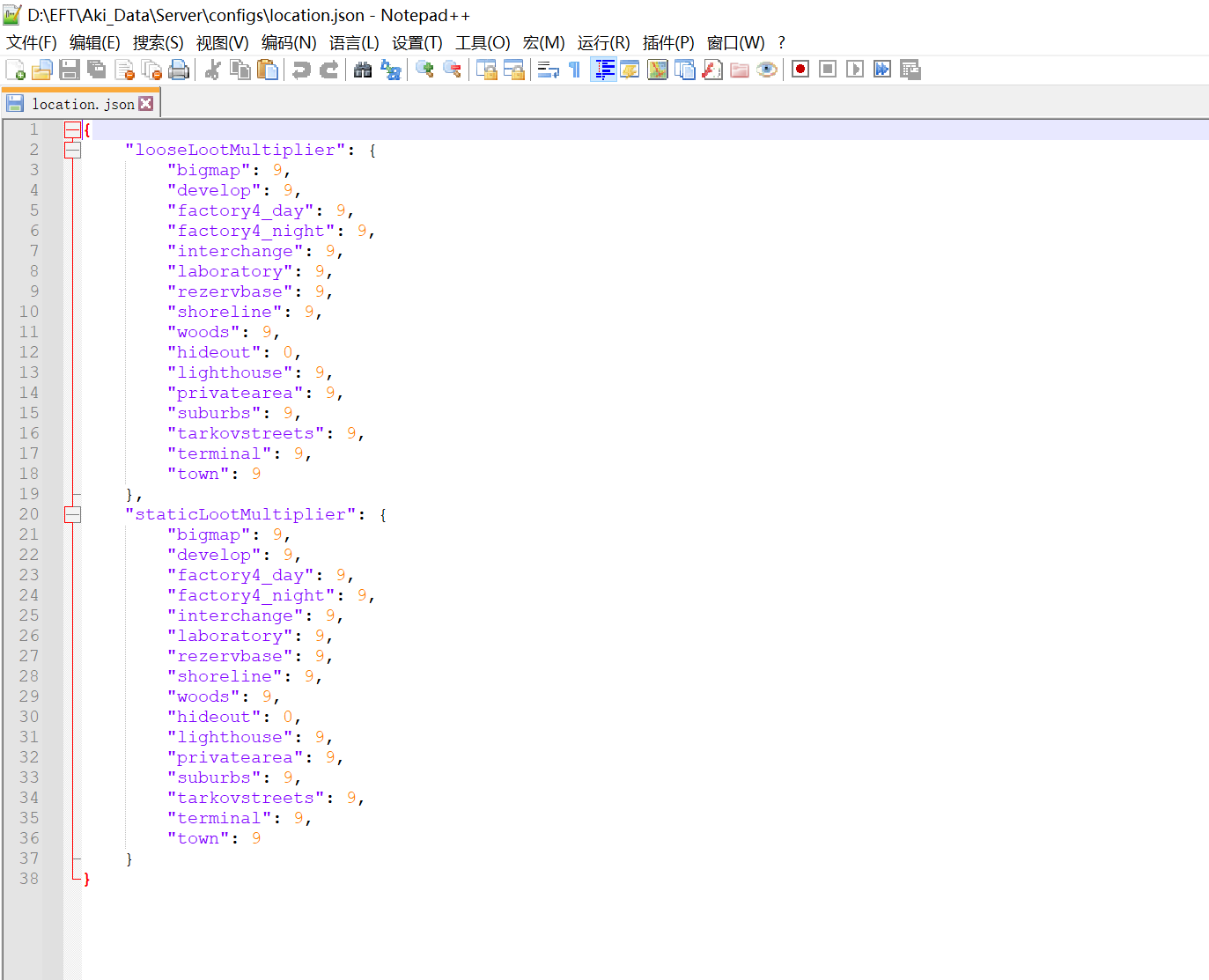1209x980 pixels.
Task: Click "factory4_night" on line 24
Action: pyautogui.click(x=251, y=595)
